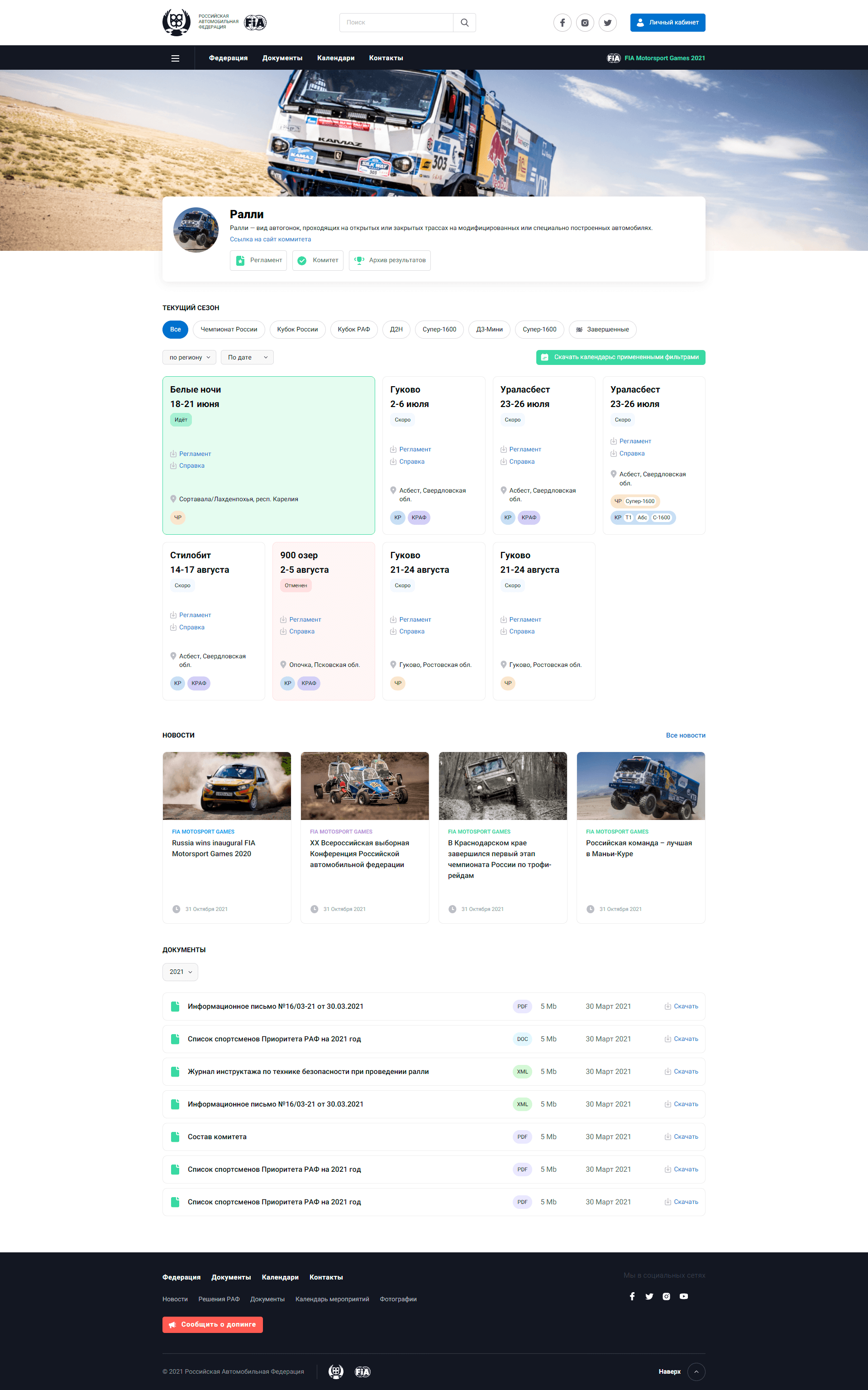
Task: Open footer Фотографии link
Action: click(x=398, y=1299)
